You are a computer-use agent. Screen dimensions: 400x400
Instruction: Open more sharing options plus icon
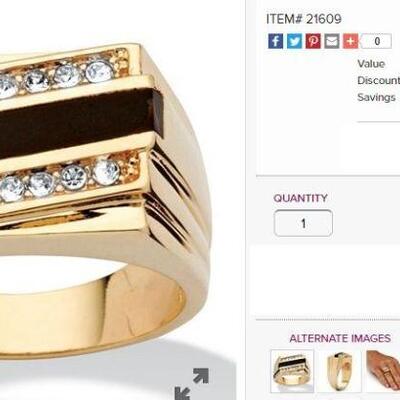click(x=351, y=41)
